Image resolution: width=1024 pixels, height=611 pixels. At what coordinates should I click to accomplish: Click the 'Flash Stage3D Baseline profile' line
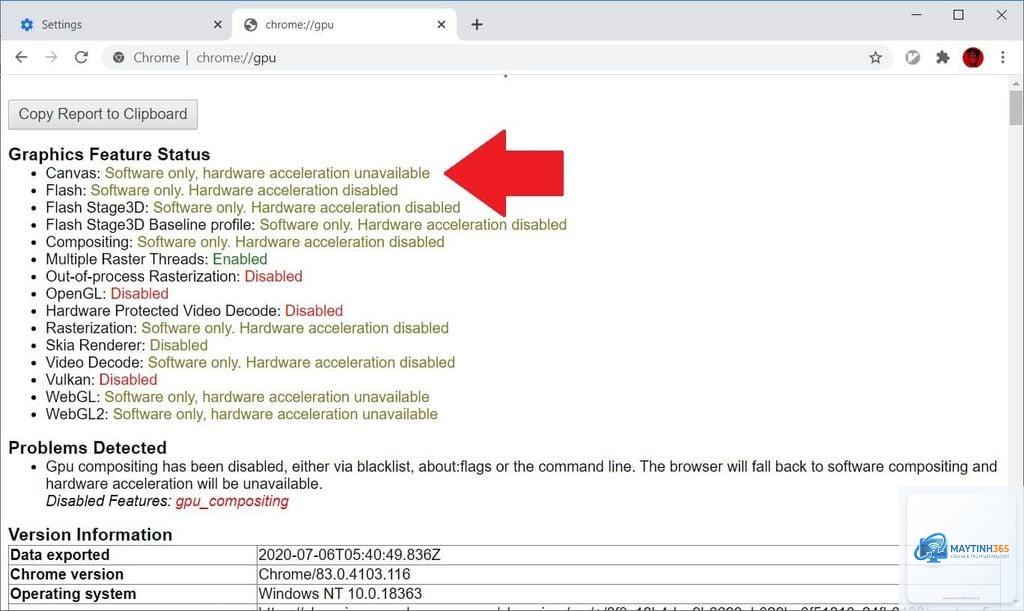306,225
